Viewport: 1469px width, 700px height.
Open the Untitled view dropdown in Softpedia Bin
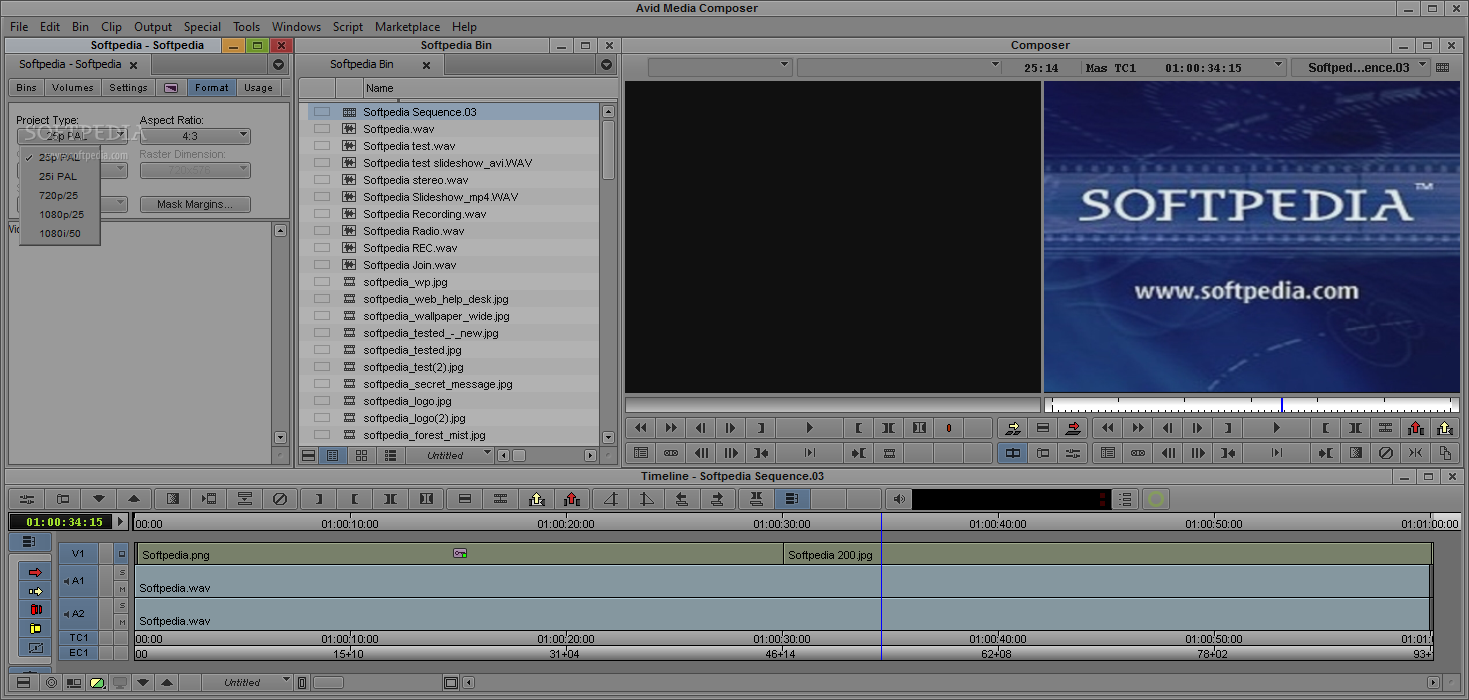pos(450,455)
